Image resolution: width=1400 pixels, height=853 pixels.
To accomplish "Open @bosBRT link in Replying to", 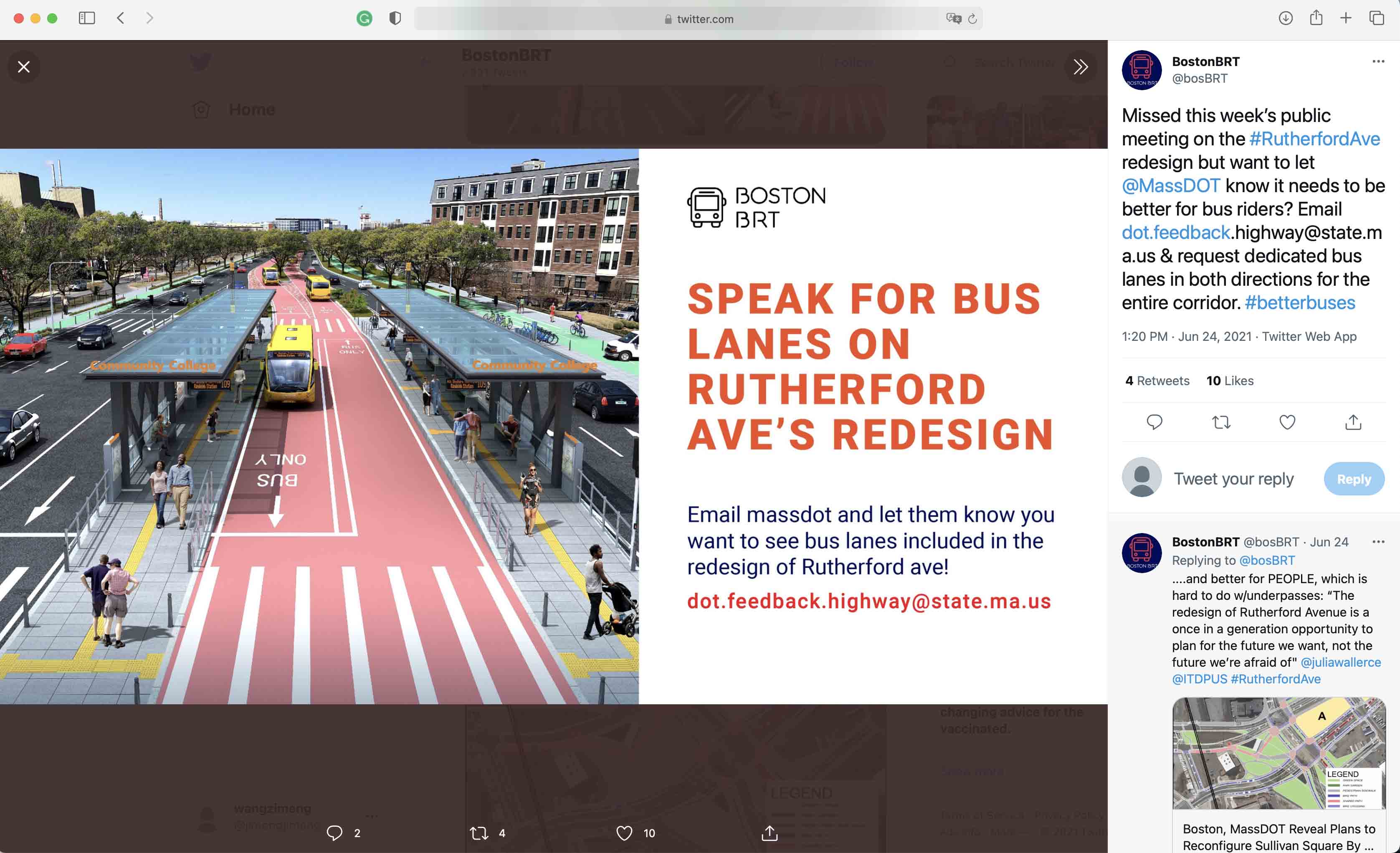I will (1266, 560).
